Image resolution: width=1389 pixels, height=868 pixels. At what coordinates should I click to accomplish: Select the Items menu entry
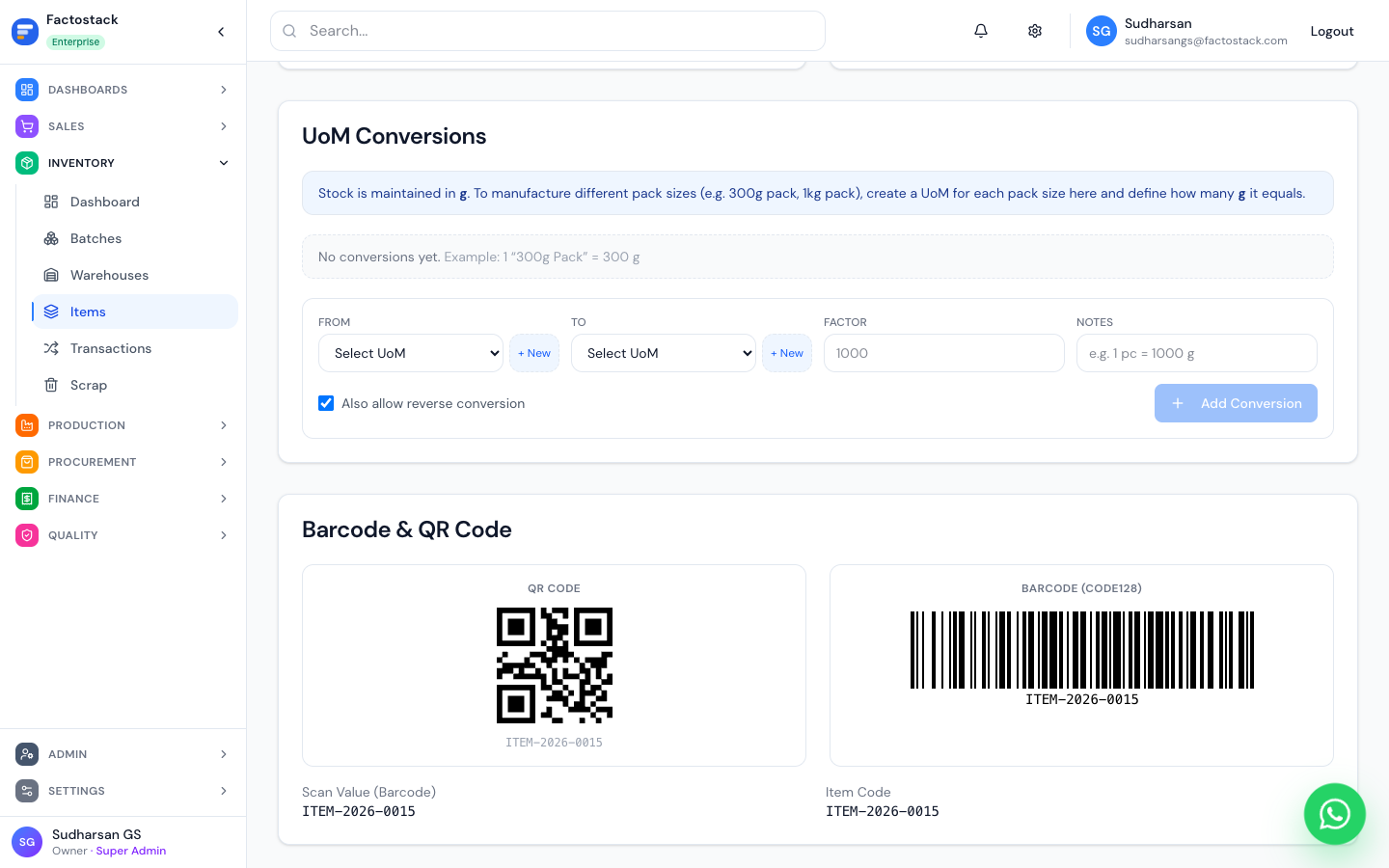[x=135, y=312]
